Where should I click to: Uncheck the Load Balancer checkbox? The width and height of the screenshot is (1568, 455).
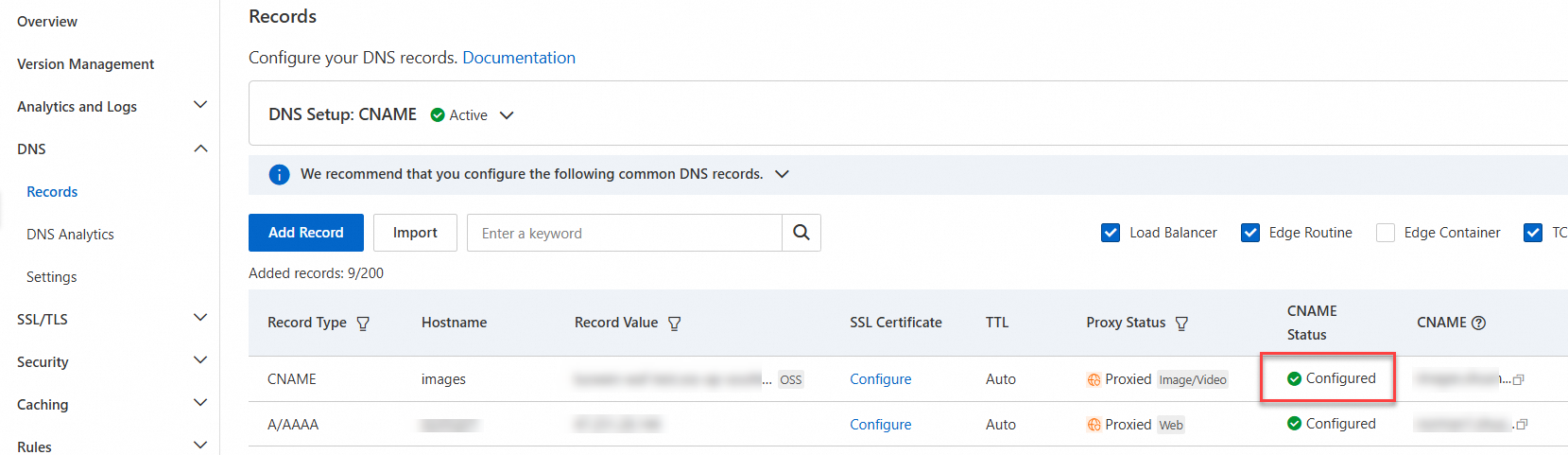click(x=1111, y=233)
